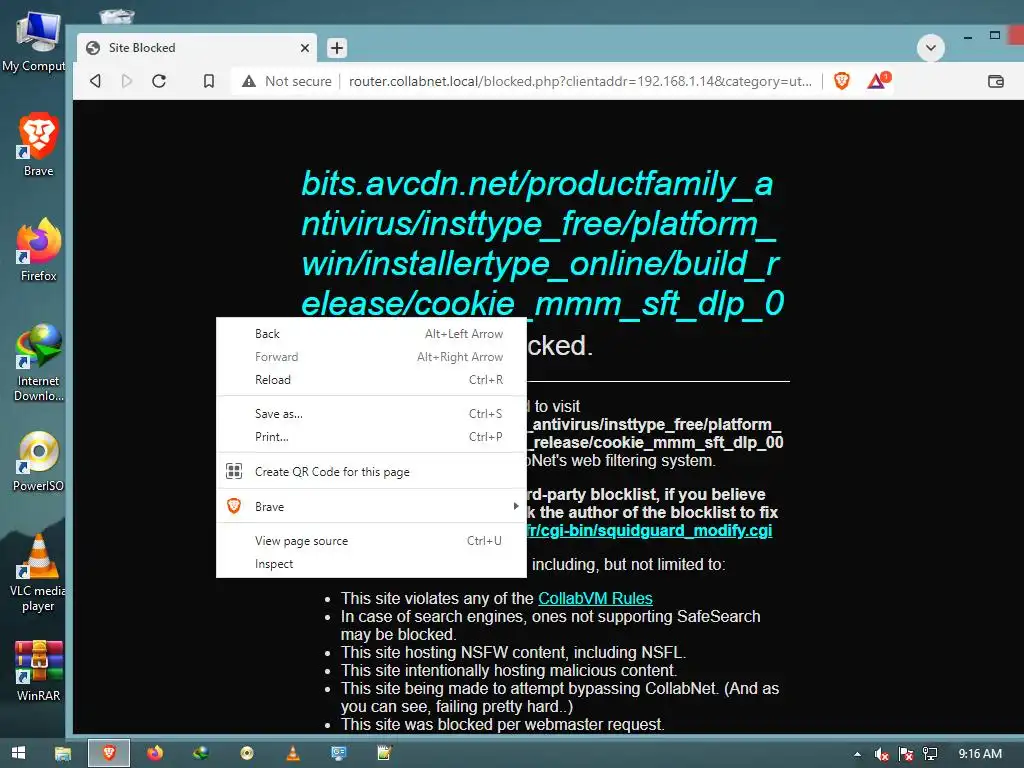
Task: Click the address bar URL field
Action: [x=580, y=81]
